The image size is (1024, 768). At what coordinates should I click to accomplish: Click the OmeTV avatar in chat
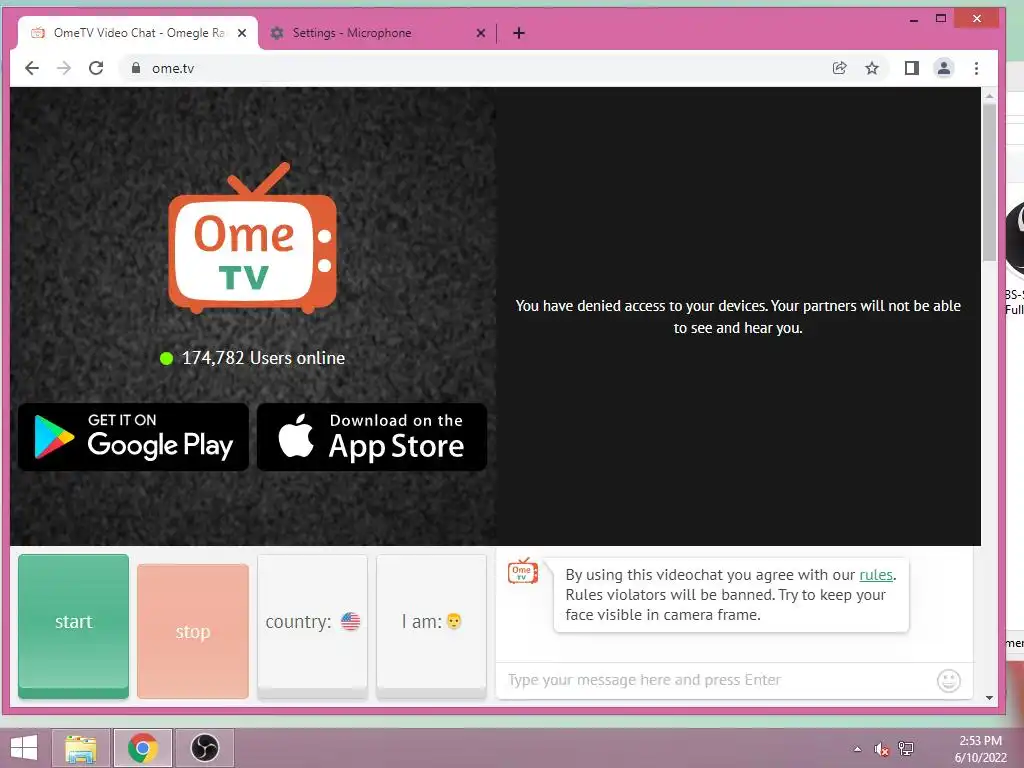point(522,571)
